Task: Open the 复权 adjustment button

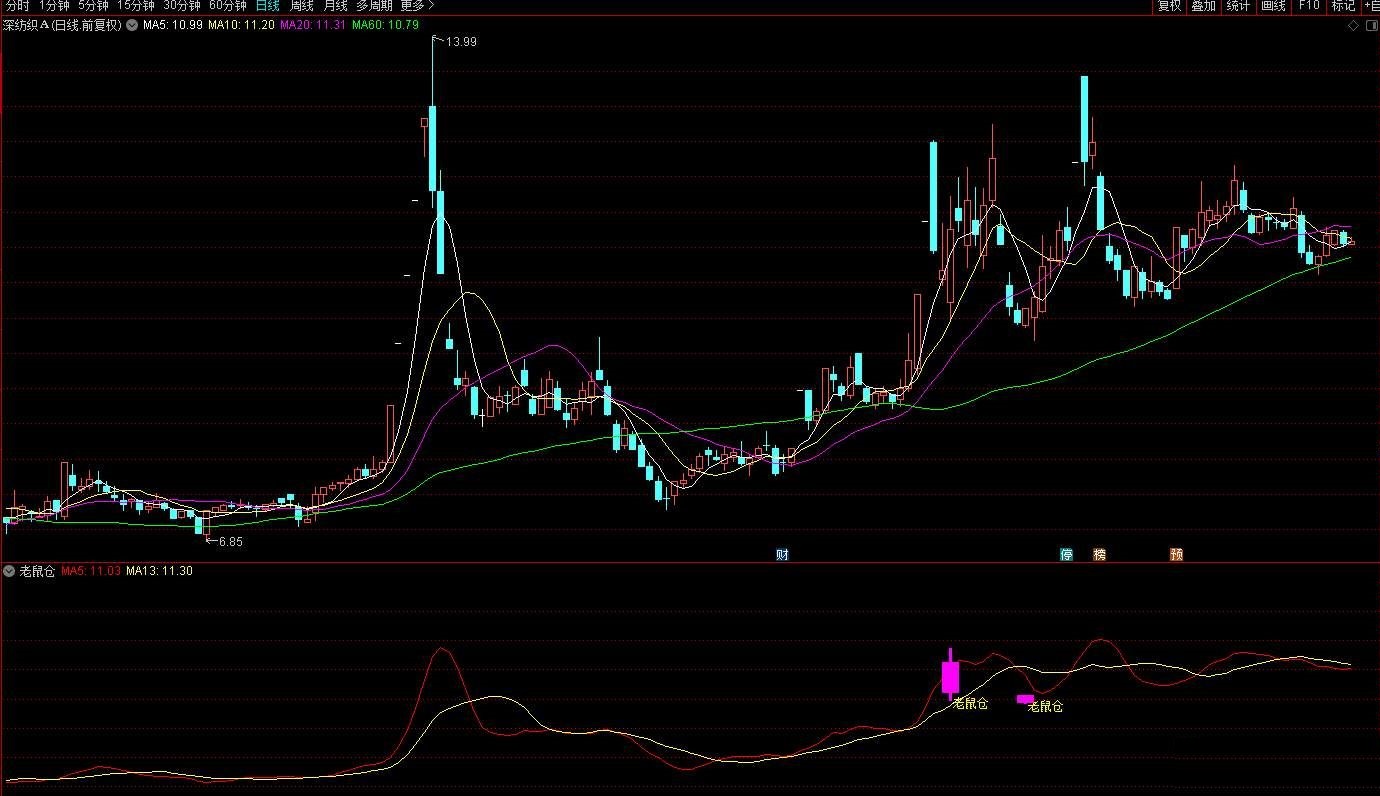Action: pyautogui.click(x=1169, y=6)
